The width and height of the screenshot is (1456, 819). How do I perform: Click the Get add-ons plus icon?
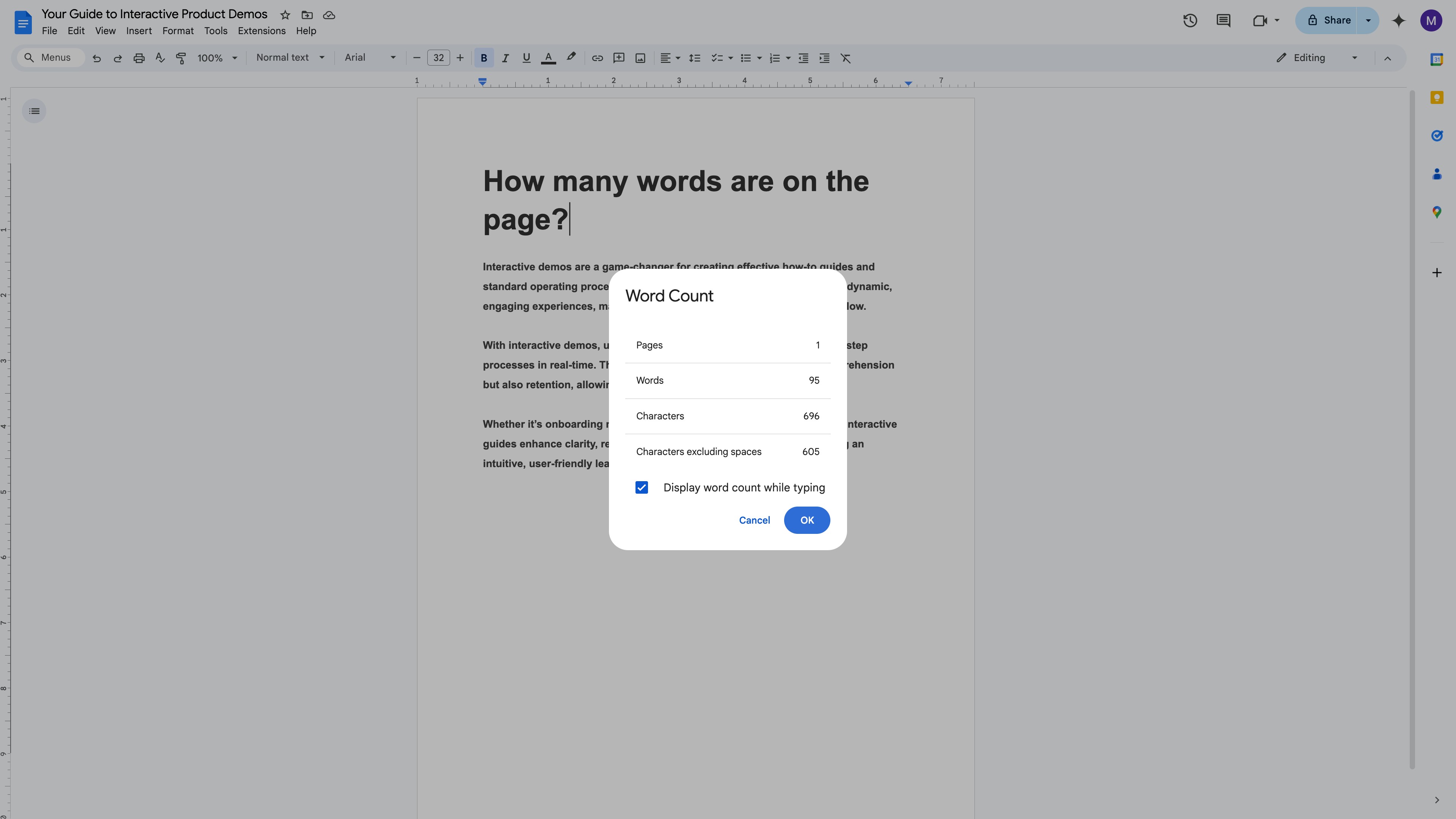tap(1437, 273)
